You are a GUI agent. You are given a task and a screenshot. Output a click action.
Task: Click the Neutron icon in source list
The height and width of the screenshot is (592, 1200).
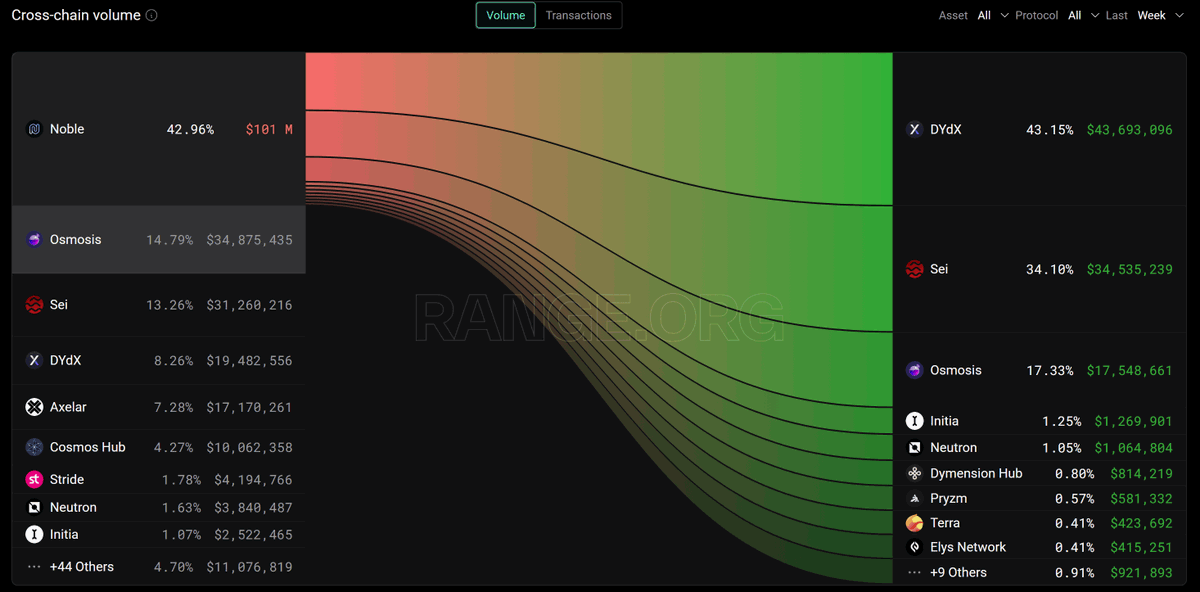(34, 507)
